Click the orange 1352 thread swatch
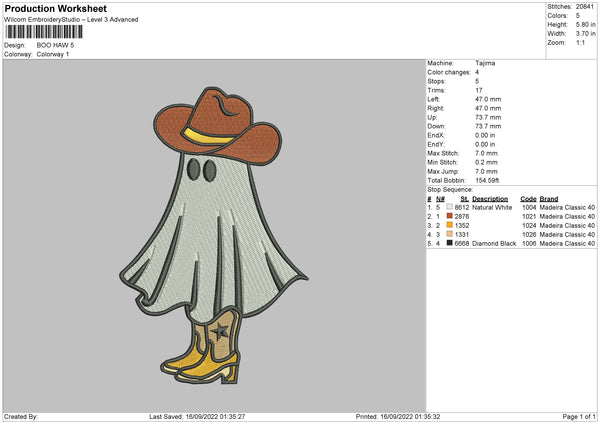 (x=450, y=225)
